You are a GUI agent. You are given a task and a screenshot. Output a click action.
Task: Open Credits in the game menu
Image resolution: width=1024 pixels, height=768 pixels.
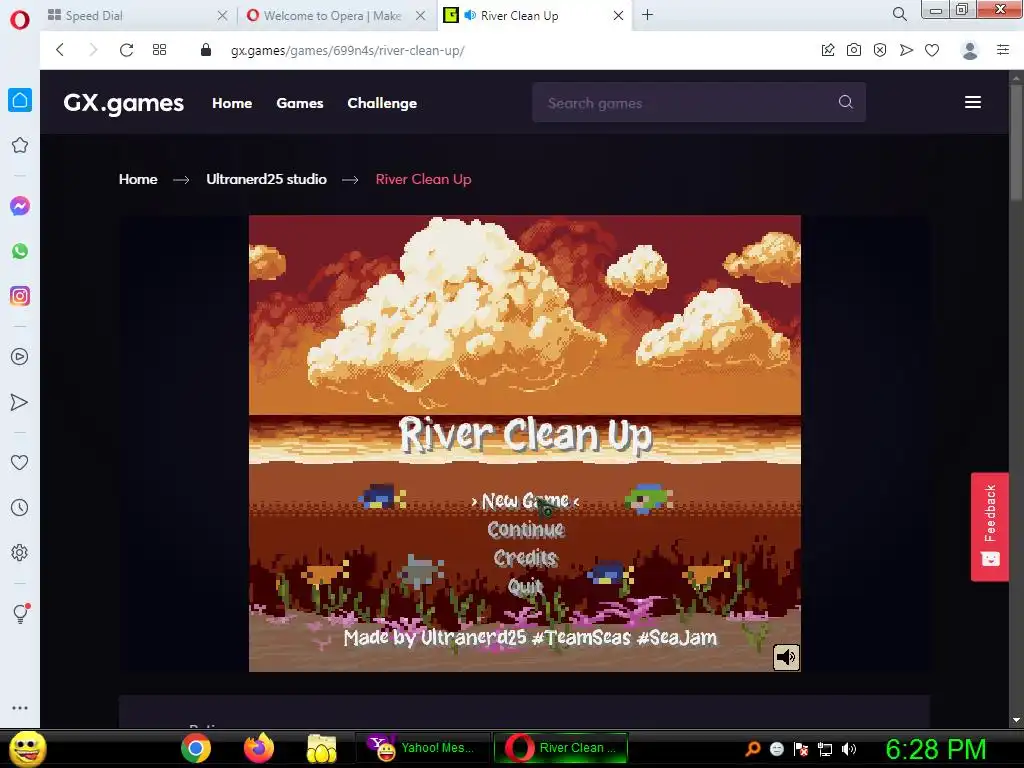coord(526,558)
